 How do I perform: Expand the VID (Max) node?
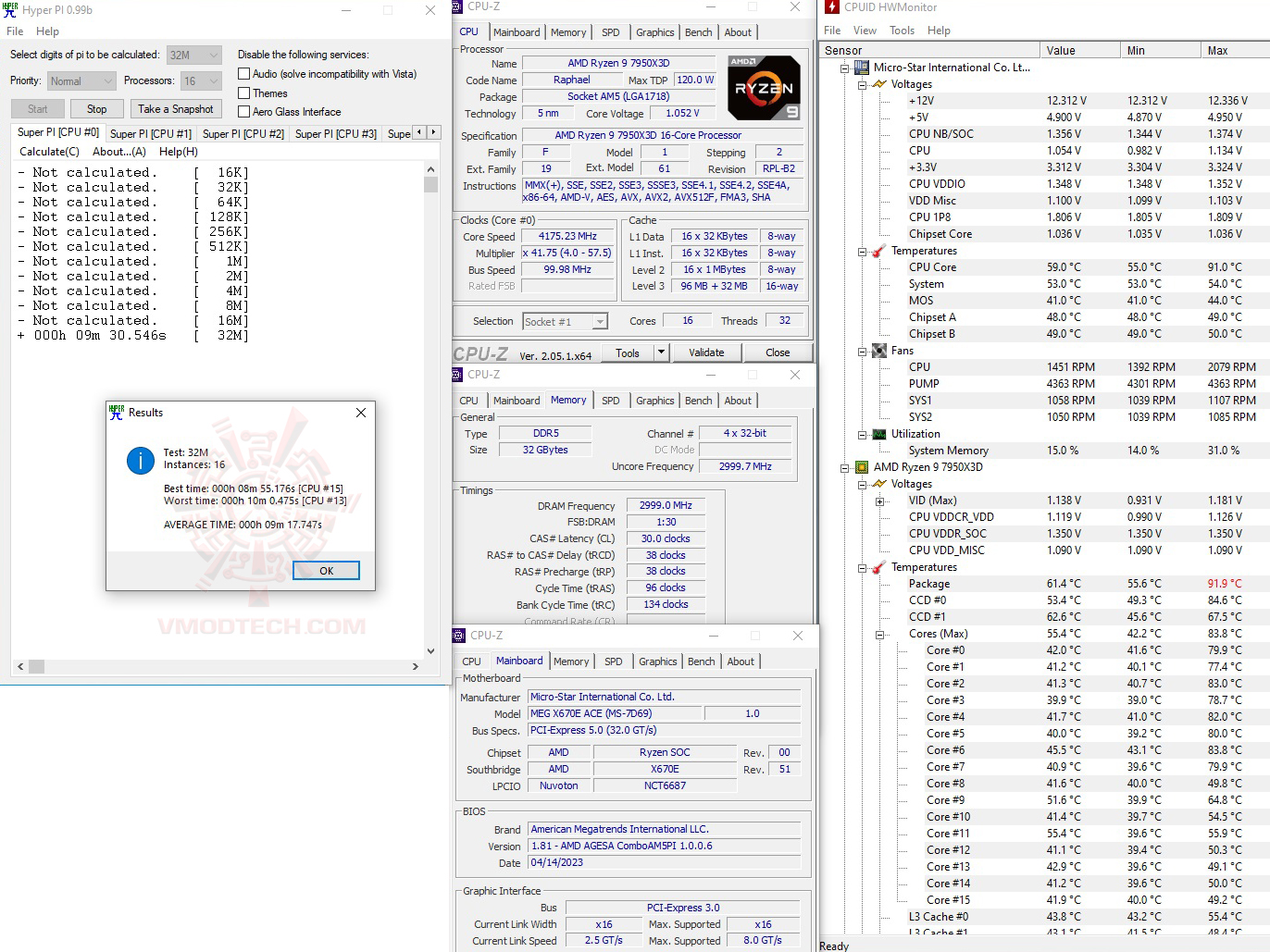(x=880, y=501)
